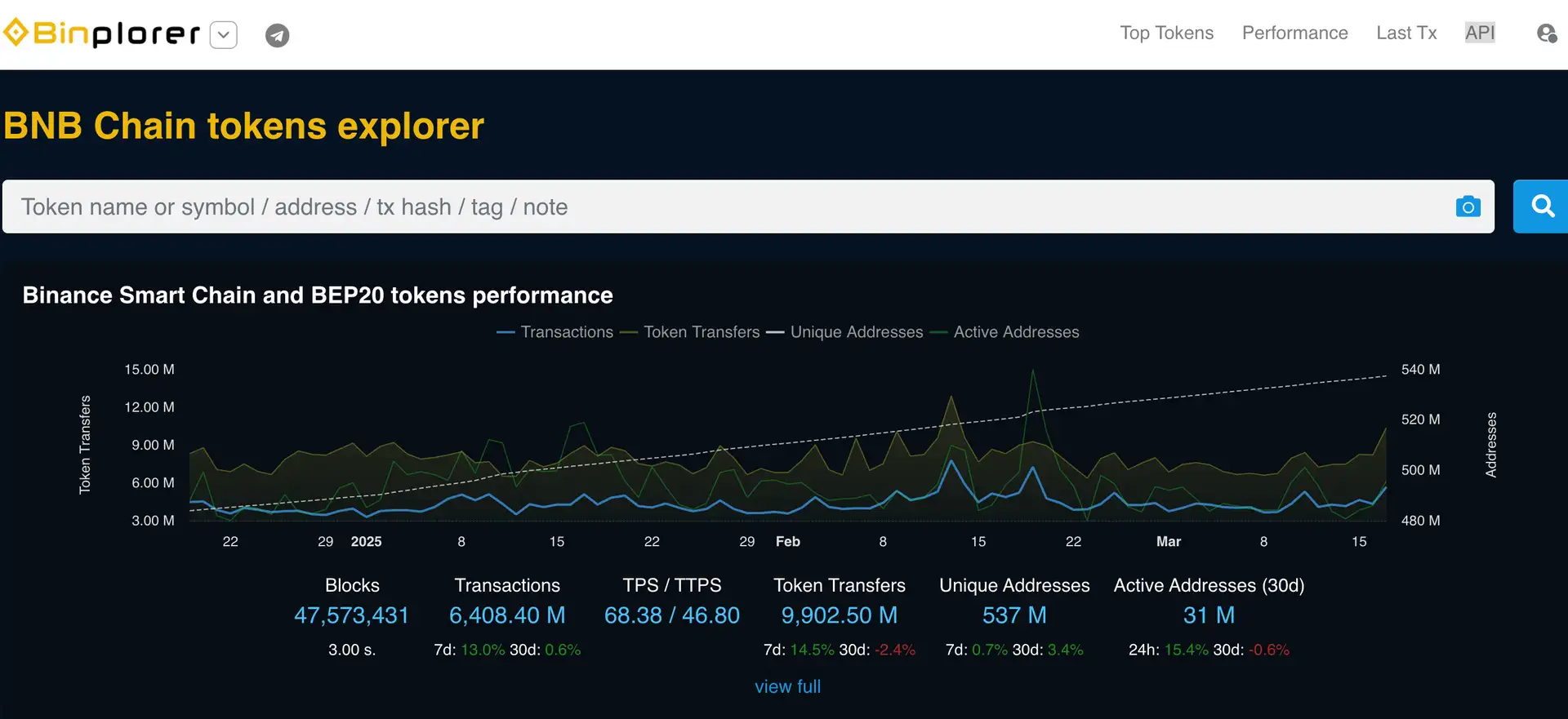The height and width of the screenshot is (719, 1568).
Task: Click the Binplorer diamond logo icon
Action: point(16,33)
